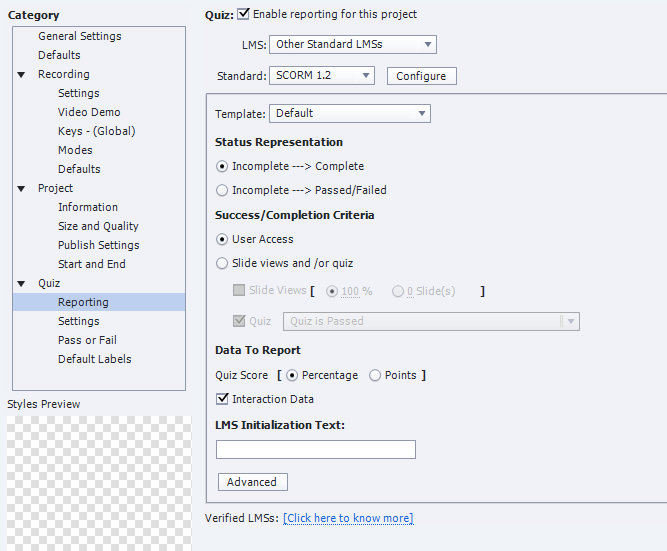
Task: Collapse the Project category arrow
Action: coord(22,189)
